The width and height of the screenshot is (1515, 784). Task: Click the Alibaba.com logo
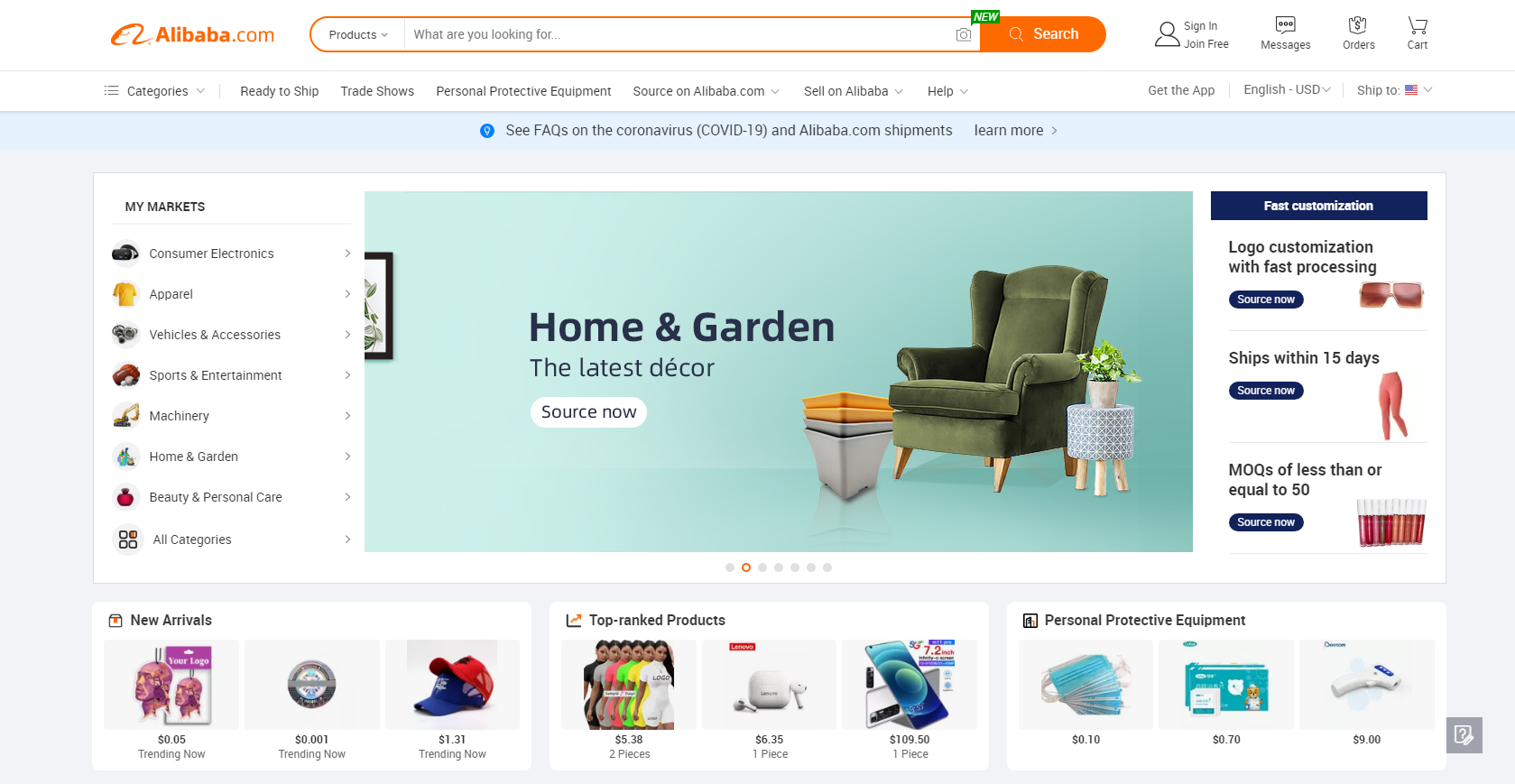tap(192, 34)
